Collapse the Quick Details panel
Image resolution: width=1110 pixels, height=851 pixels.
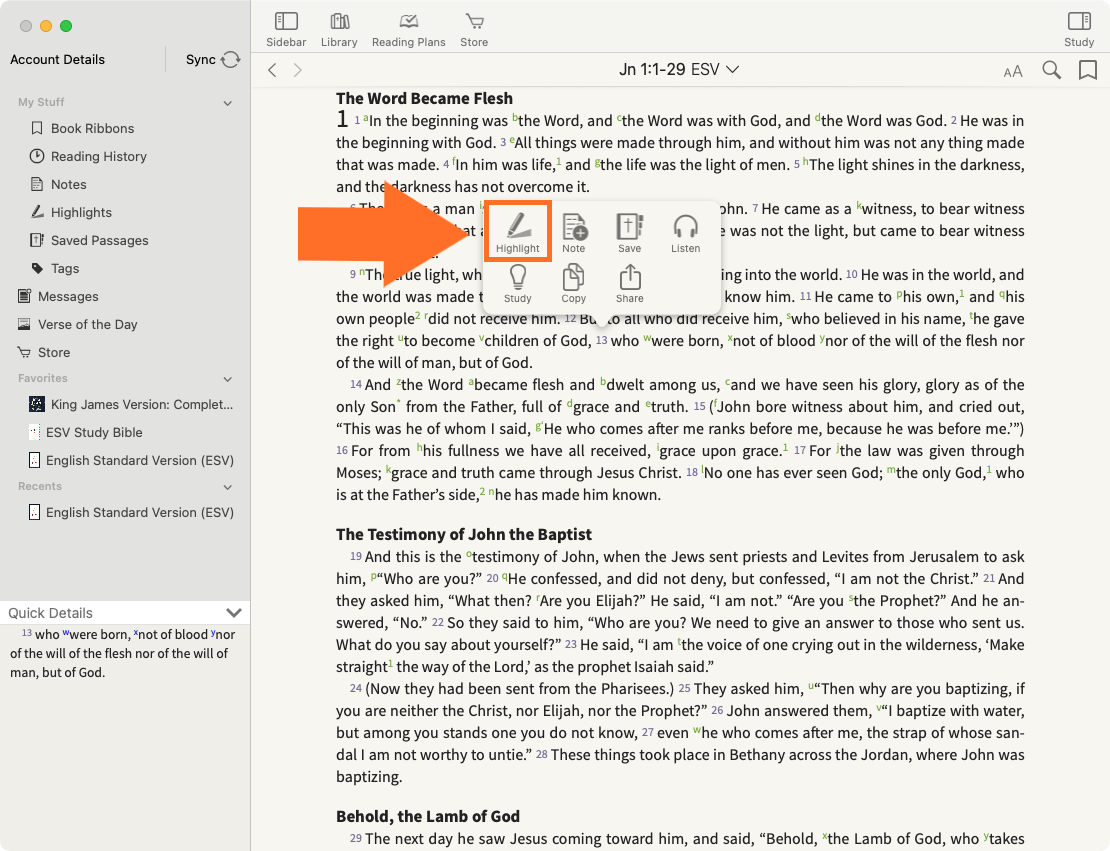(234, 613)
